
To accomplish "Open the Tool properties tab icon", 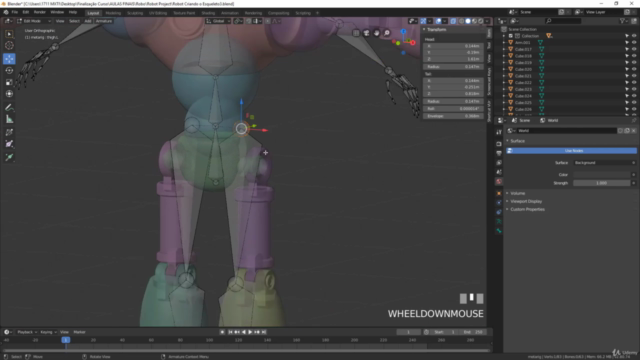I will point(499,132).
